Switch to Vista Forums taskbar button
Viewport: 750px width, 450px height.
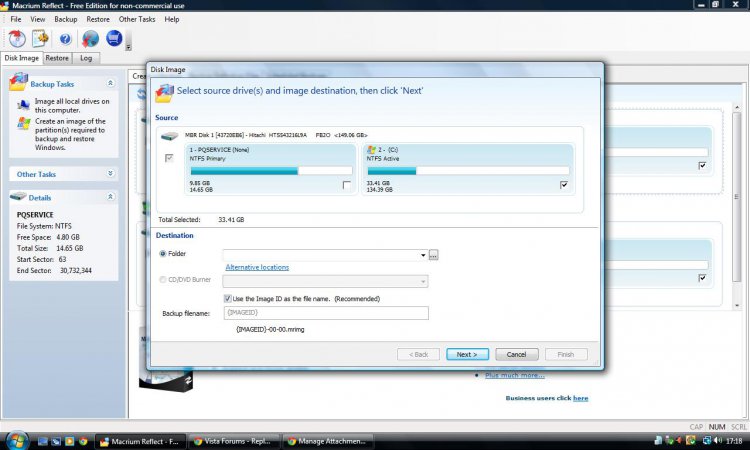232,441
